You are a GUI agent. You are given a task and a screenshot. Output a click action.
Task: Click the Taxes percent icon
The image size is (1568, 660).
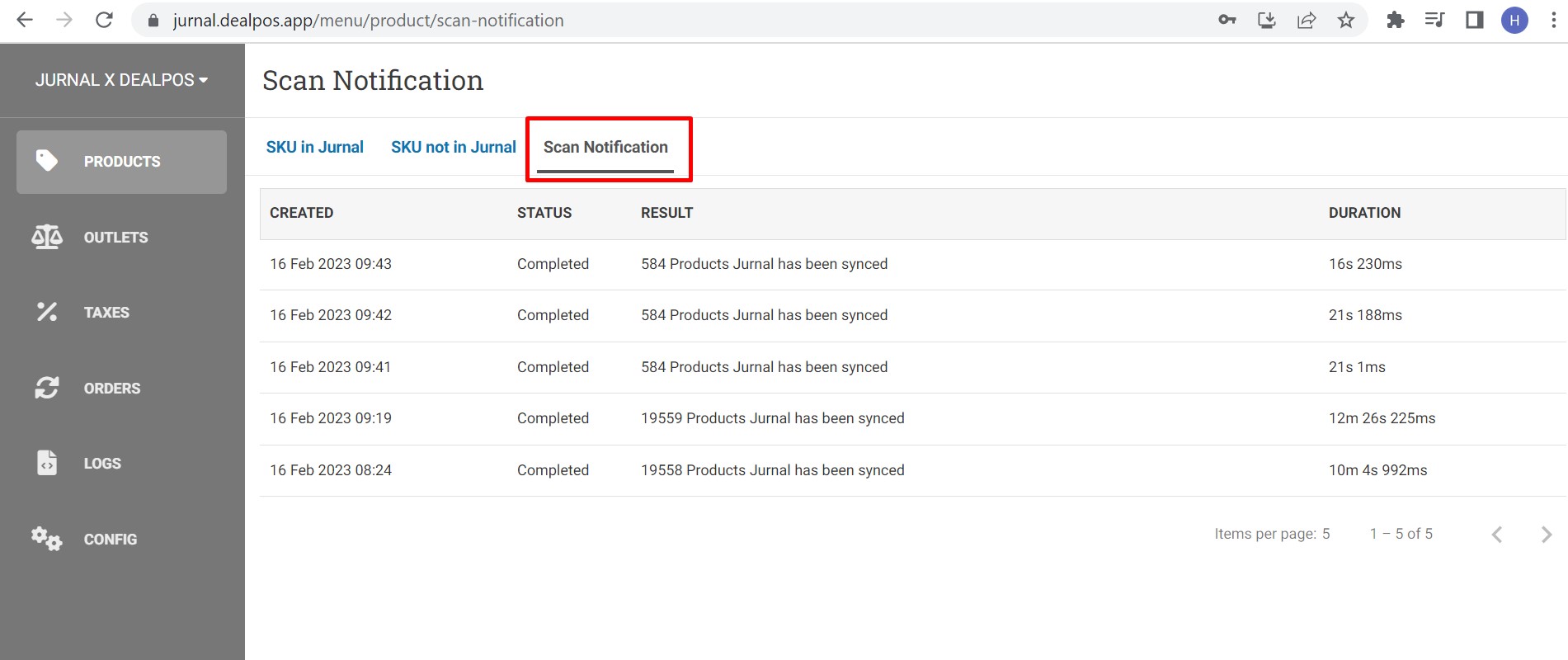tap(47, 312)
